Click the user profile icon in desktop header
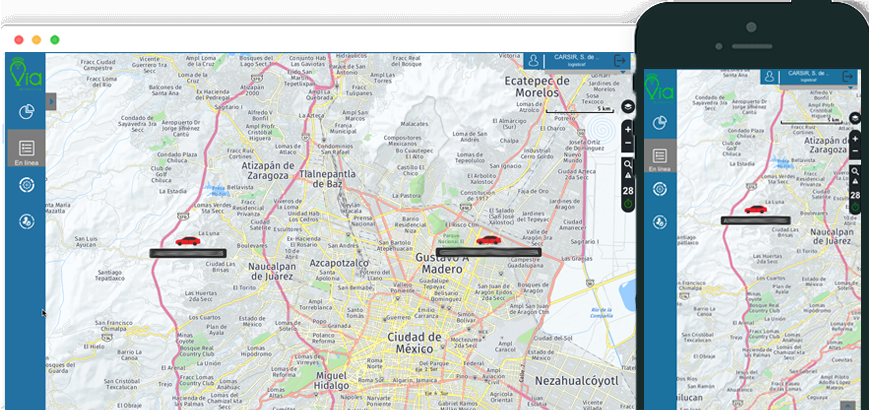The width and height of the screenshot is (870, 410). 535,62
